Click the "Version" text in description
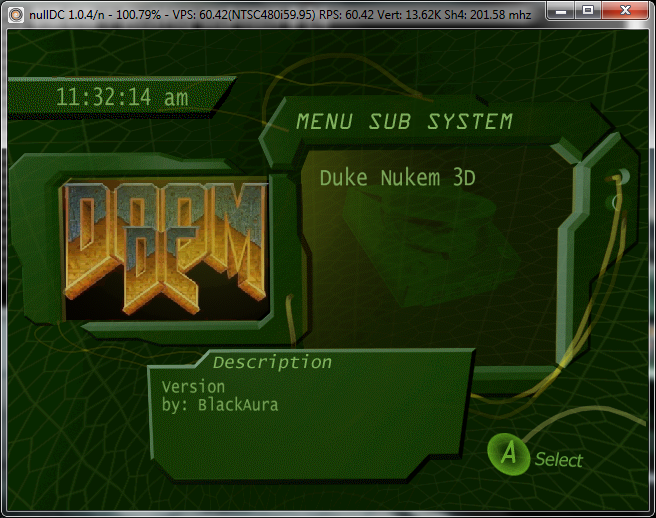The image size is (656, 518). 193,387
